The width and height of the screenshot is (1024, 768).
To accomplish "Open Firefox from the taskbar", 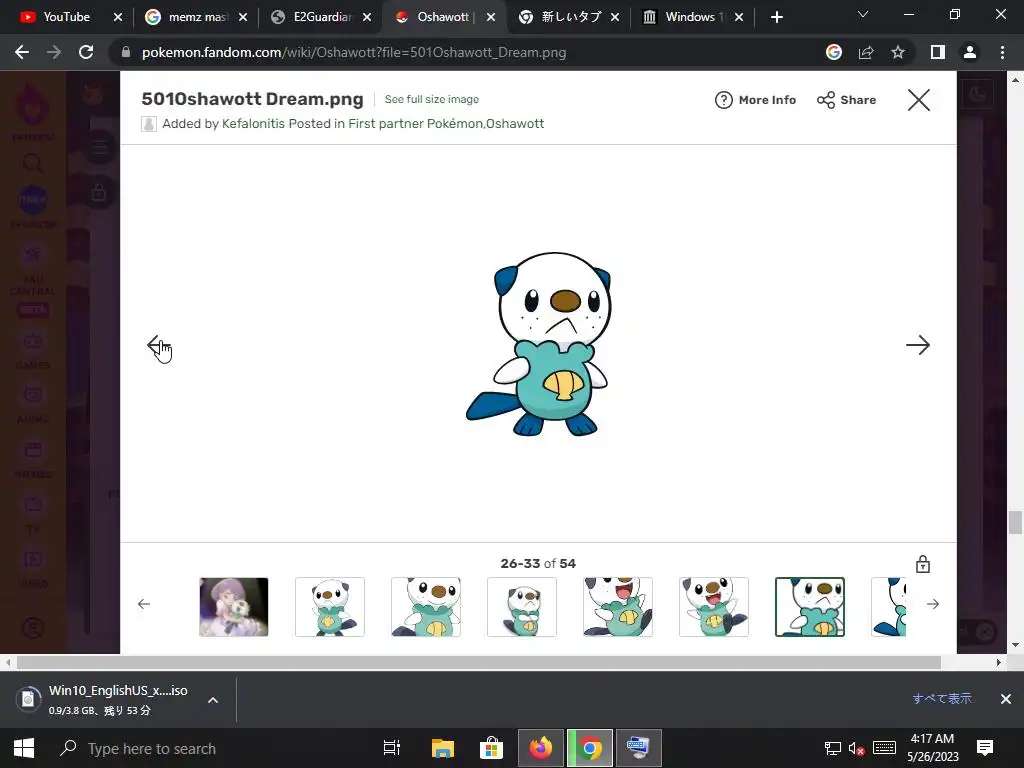I will pyautogui.click(x=541, y=748).
